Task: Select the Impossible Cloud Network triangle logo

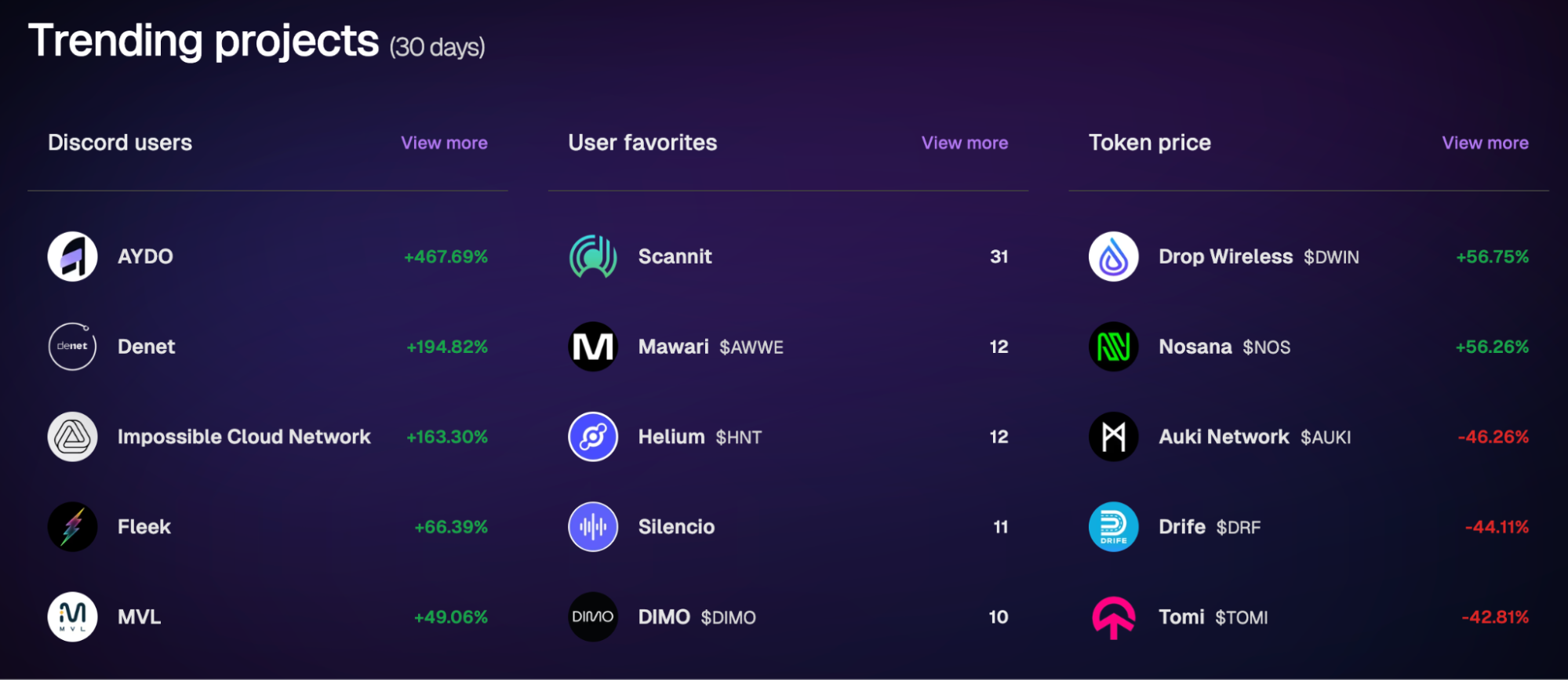Action: click(72, 437)
